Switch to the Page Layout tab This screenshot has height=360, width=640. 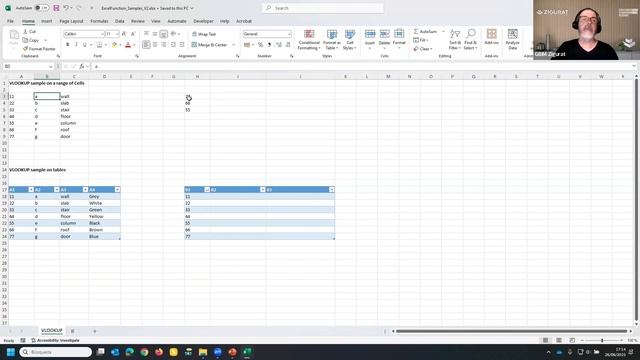point(71,21)
